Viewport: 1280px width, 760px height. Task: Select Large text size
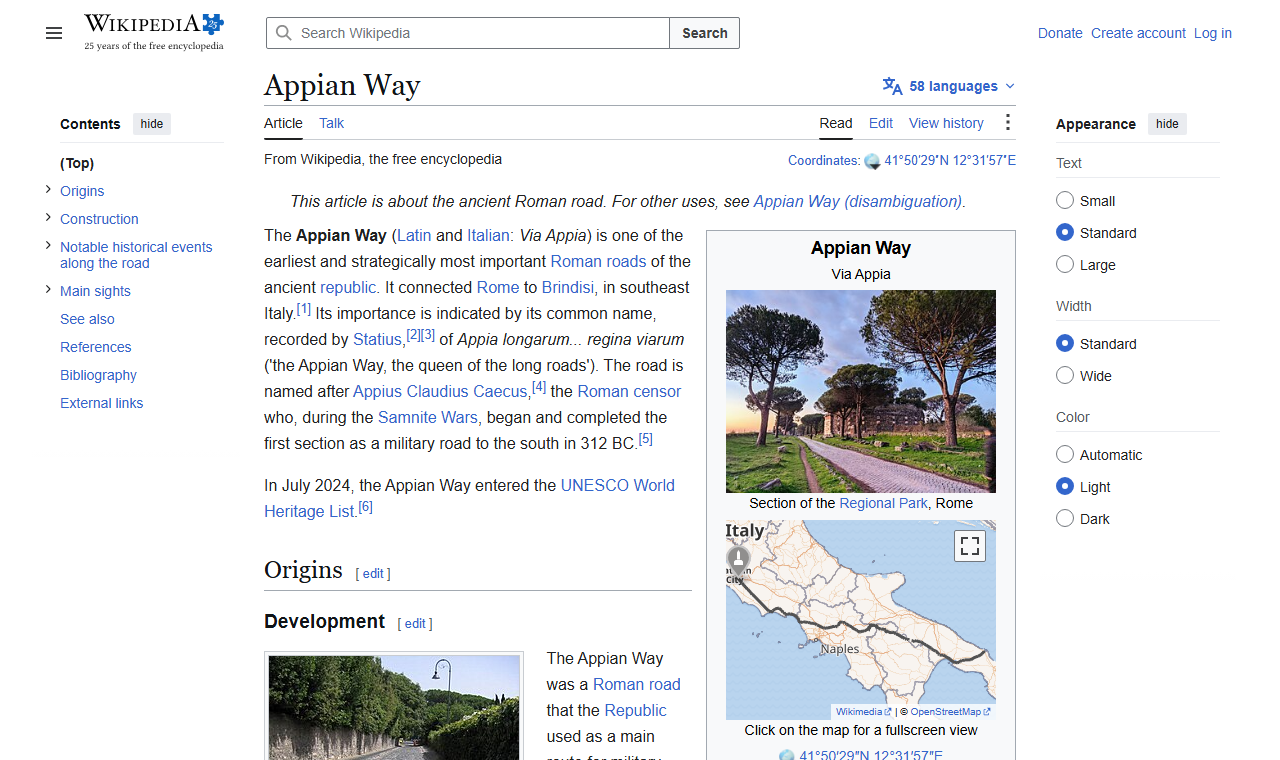1065,264
